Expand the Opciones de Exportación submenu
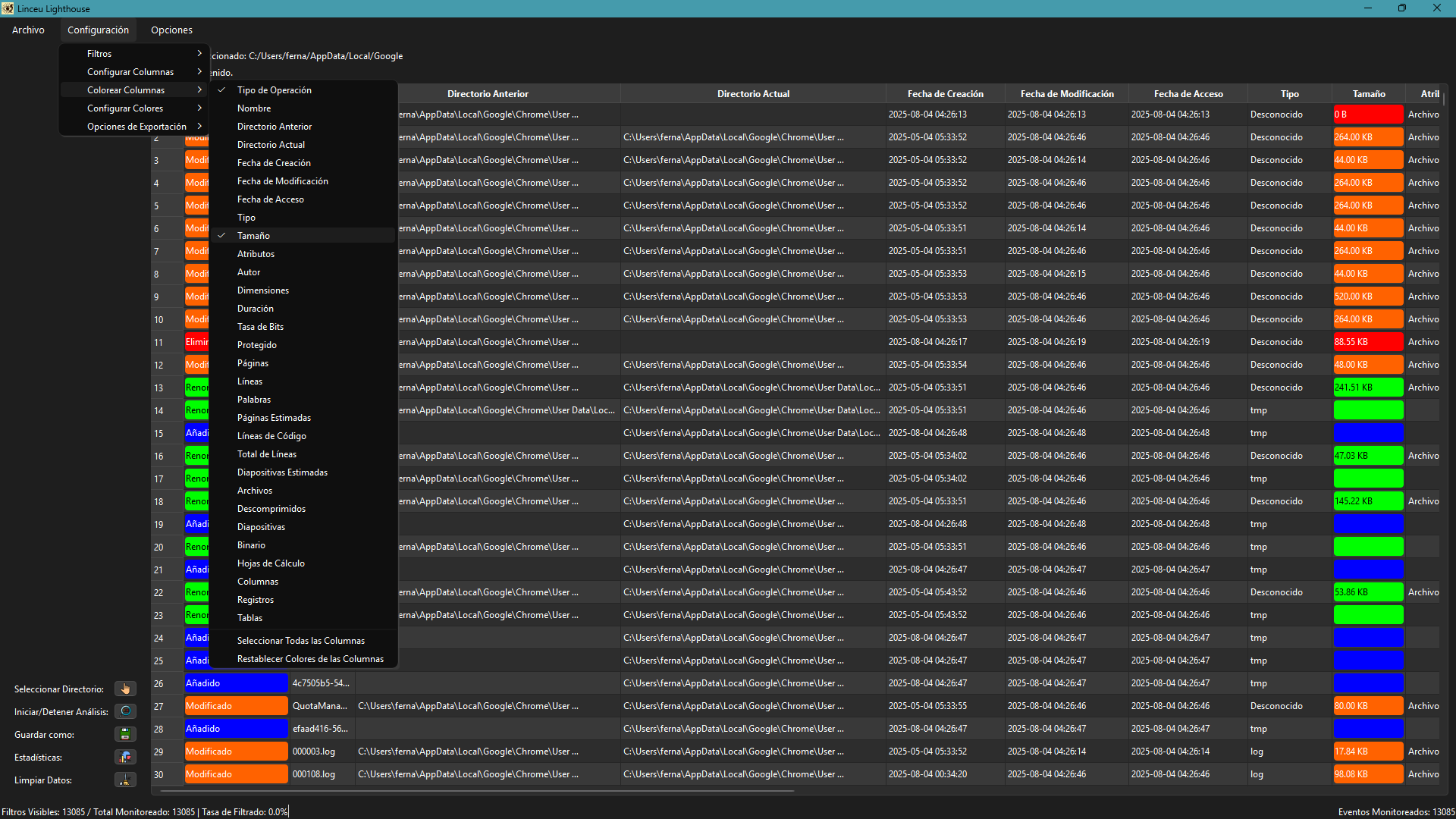This screenshot has height=819, width=1456. click(136, 127)
